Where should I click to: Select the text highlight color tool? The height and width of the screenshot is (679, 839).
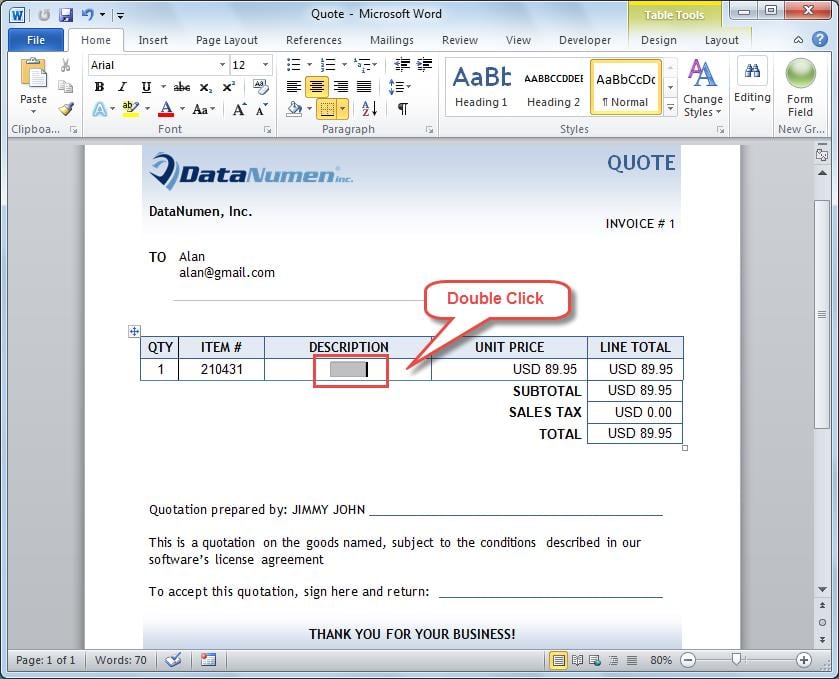(129, 107)
